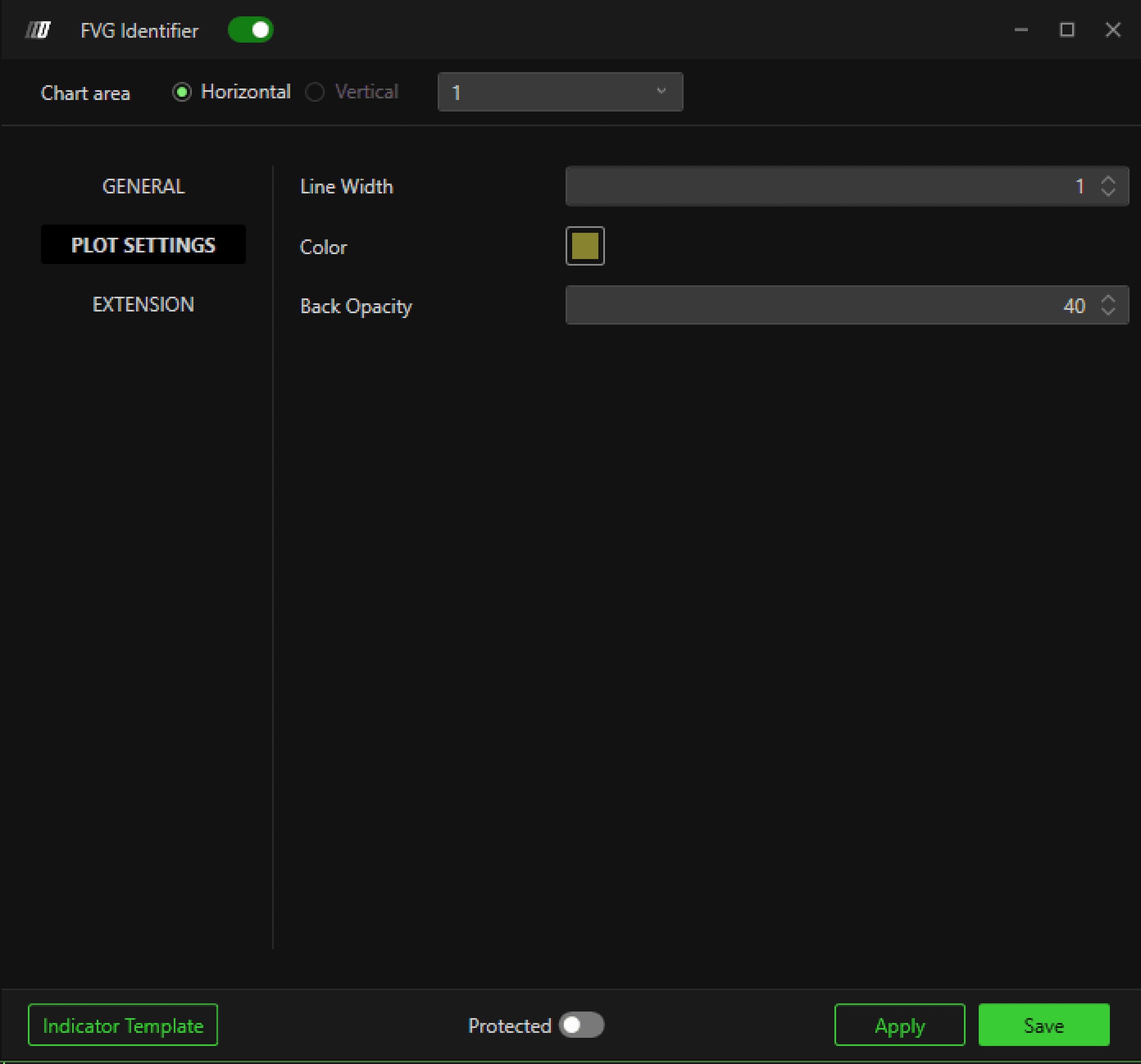
Task: Click the Indicator Template button
Action: click(x=123, y=1025)
